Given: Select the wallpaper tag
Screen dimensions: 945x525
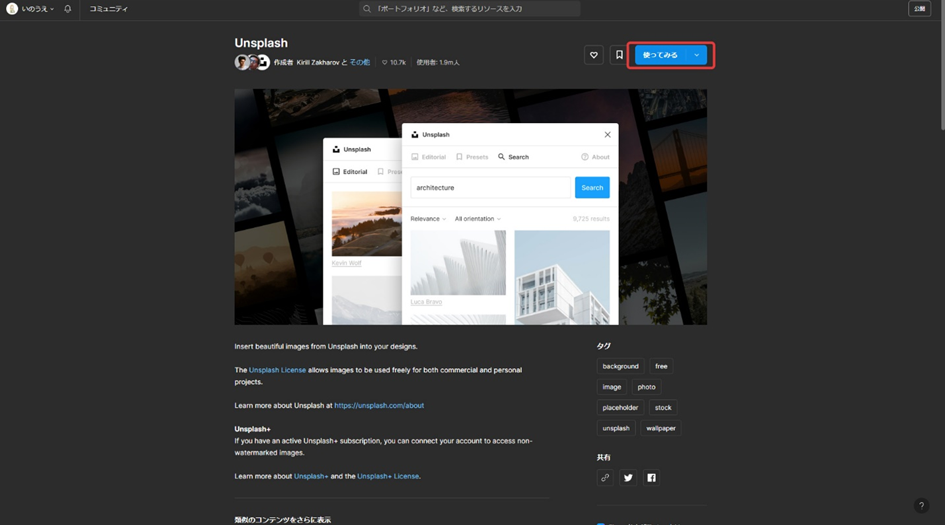Looking at the screenshot, I should pyautogui.click(x=661, y=428).
